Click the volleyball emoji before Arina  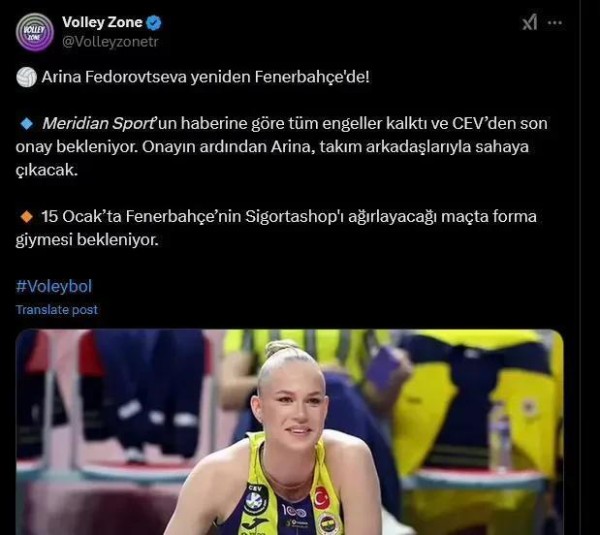[x=26, y=77]
